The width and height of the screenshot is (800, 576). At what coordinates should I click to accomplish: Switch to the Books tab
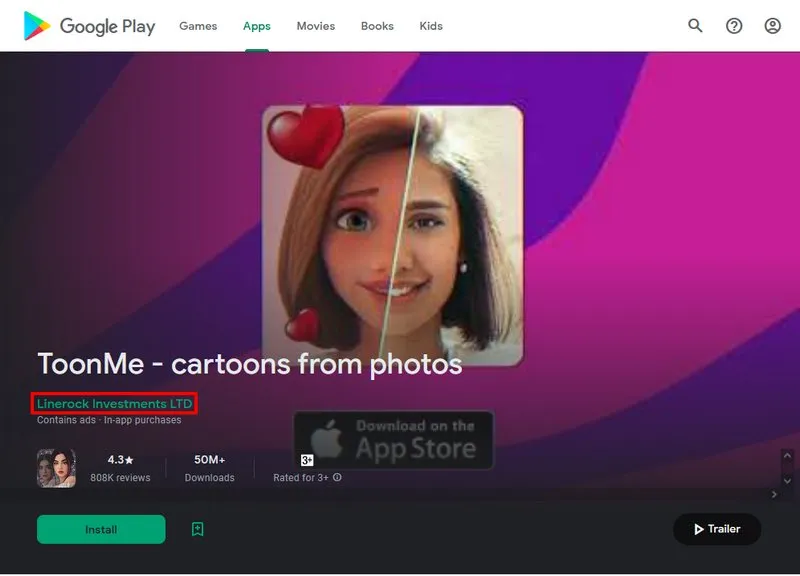pos(377,26)
